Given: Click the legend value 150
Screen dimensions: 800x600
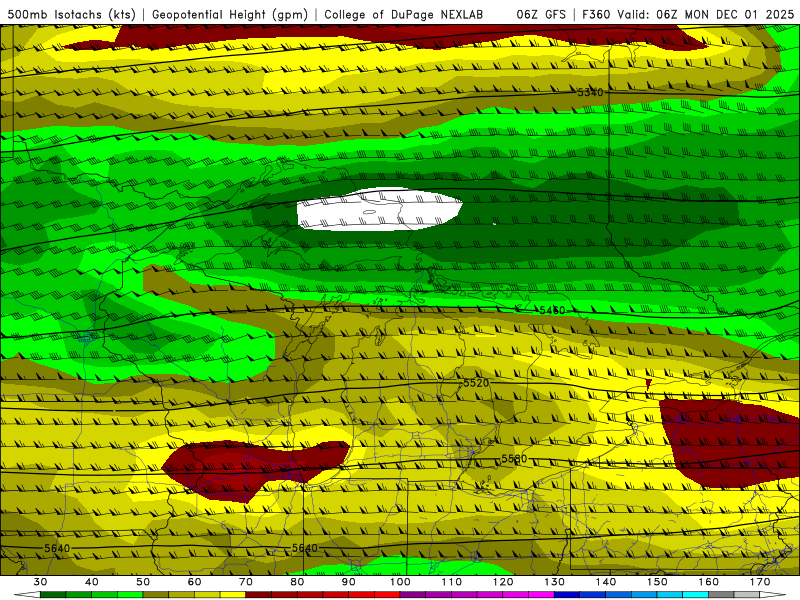Looking at the screenshot, I should (657, 582).
